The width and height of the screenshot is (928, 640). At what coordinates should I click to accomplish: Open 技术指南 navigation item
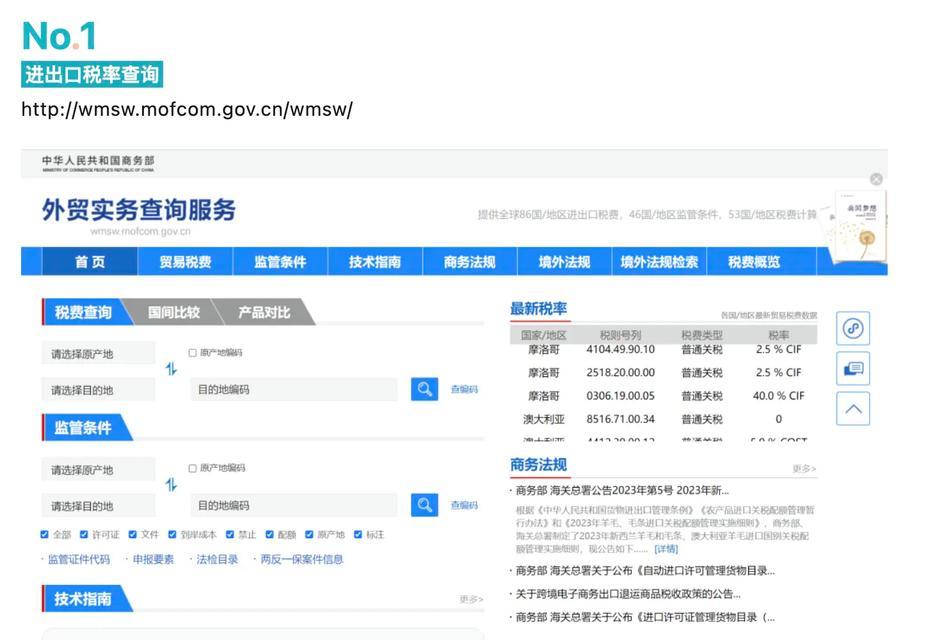pos(375,262)
